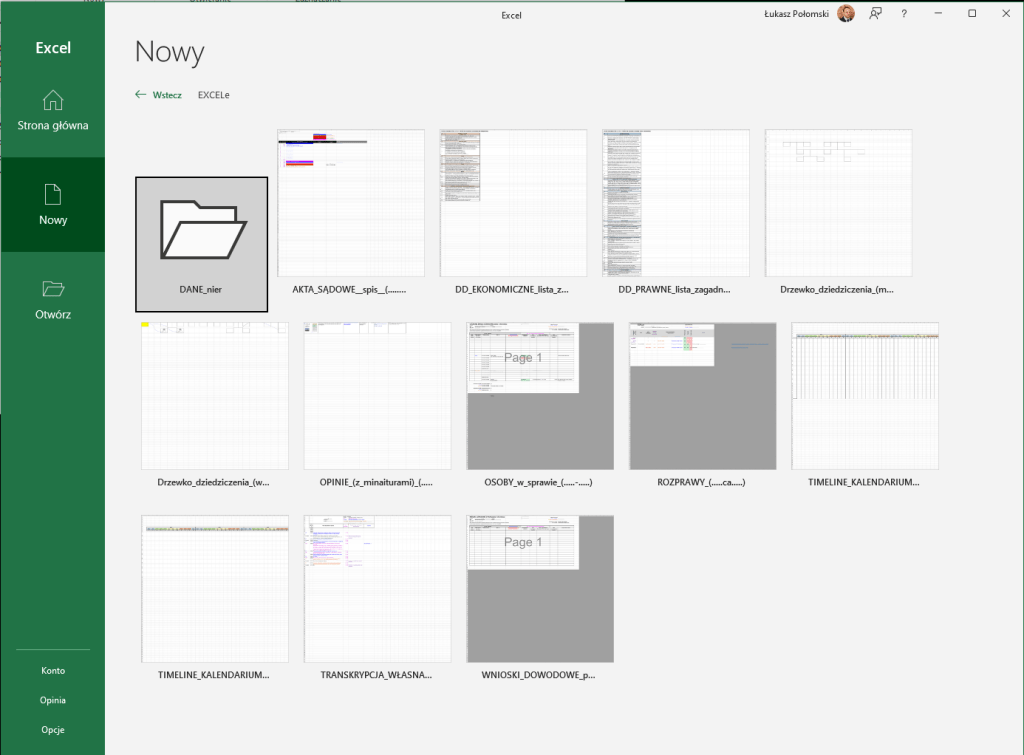Screen dimensions: 1024x755
Task: Open Opcje settings in the sidebar
Action: [x=53, y=730]
